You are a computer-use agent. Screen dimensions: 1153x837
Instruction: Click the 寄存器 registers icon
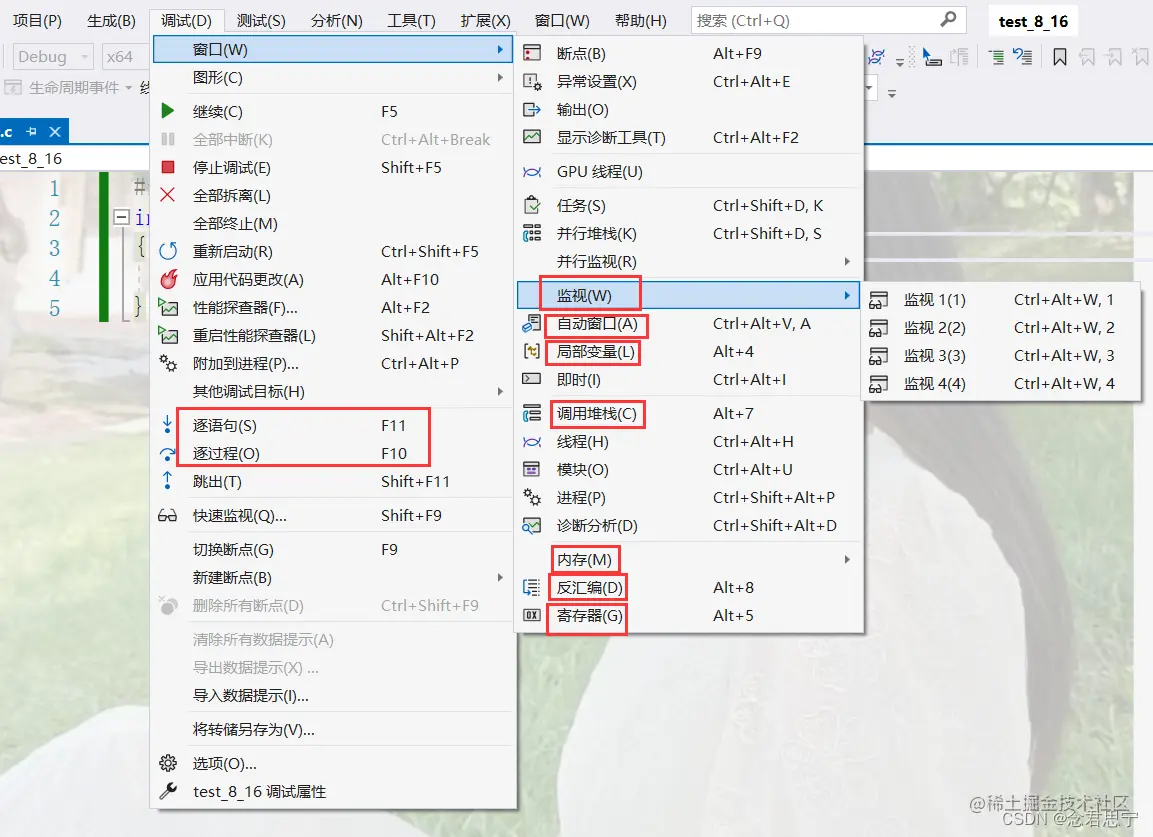[532, 615]
